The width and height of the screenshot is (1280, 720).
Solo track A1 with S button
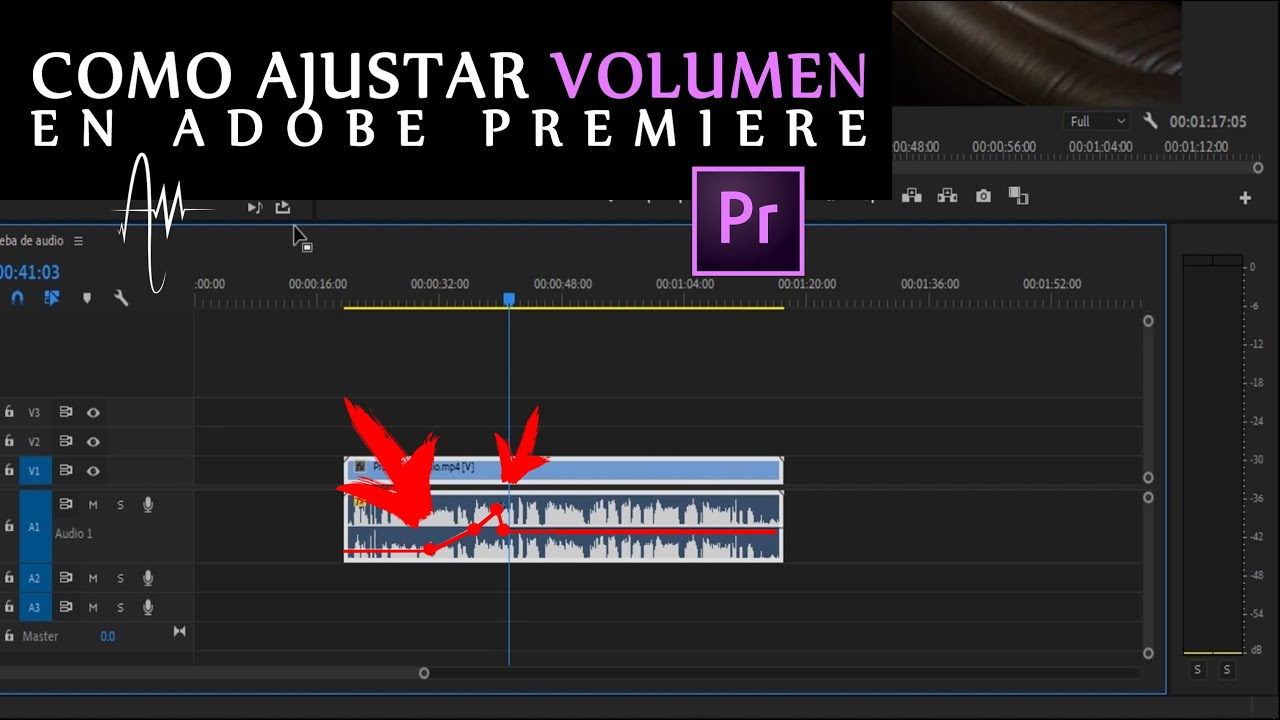coord(120,505)
